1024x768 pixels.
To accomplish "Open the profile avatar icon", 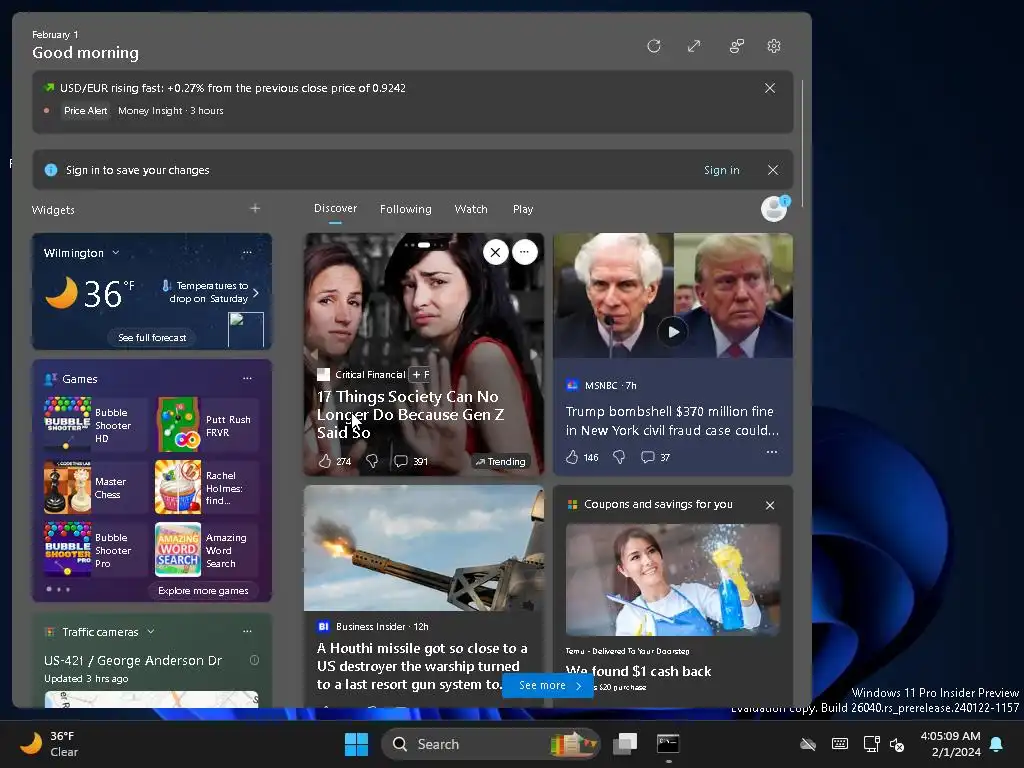I will (x=775, y=209).
